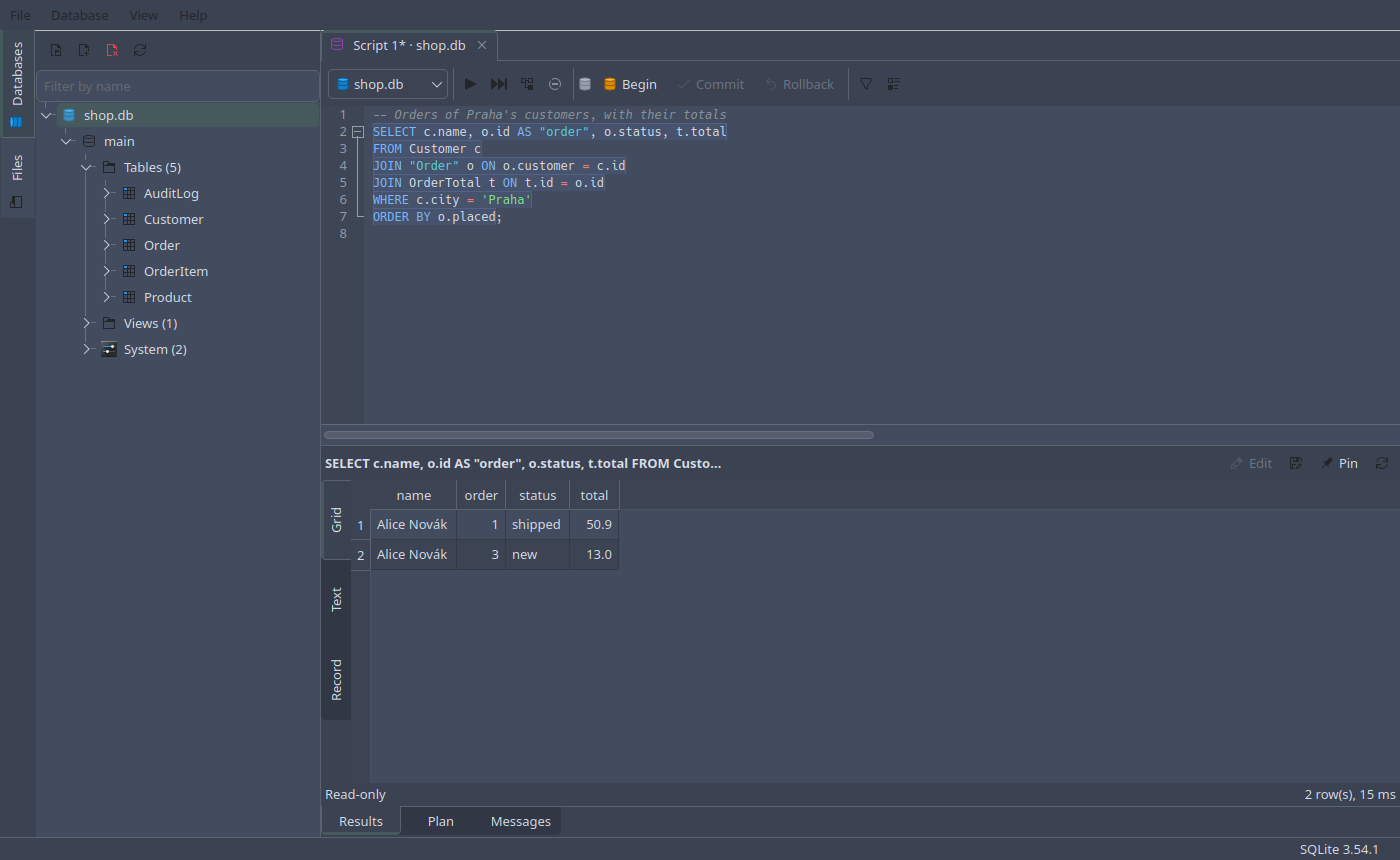1400x860 pixels.
Task: Select the Grid view tab
Action: pos(336,520)
